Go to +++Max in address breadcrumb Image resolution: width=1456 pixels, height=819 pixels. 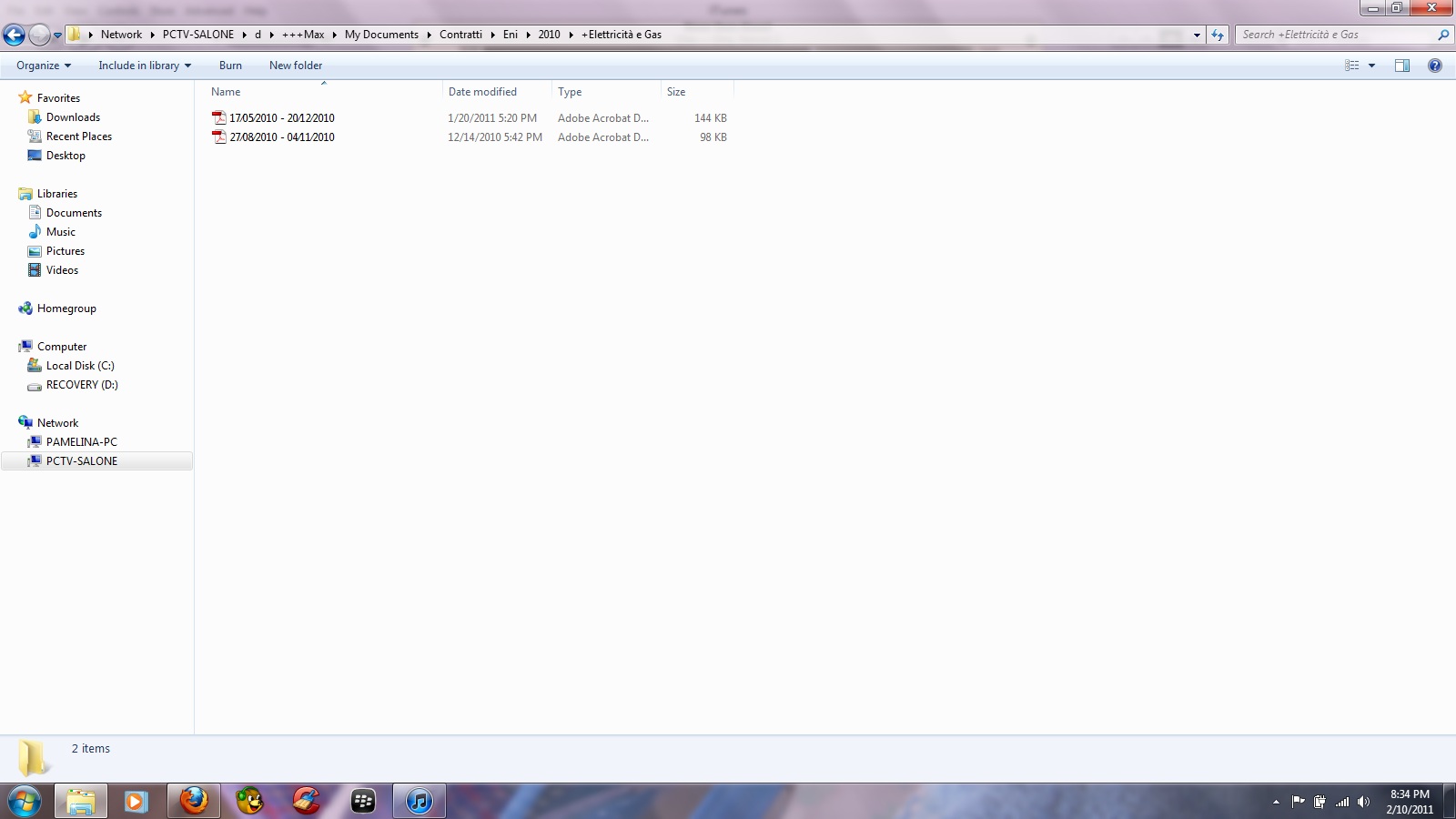pyautogui.click(x=303, y=35)
